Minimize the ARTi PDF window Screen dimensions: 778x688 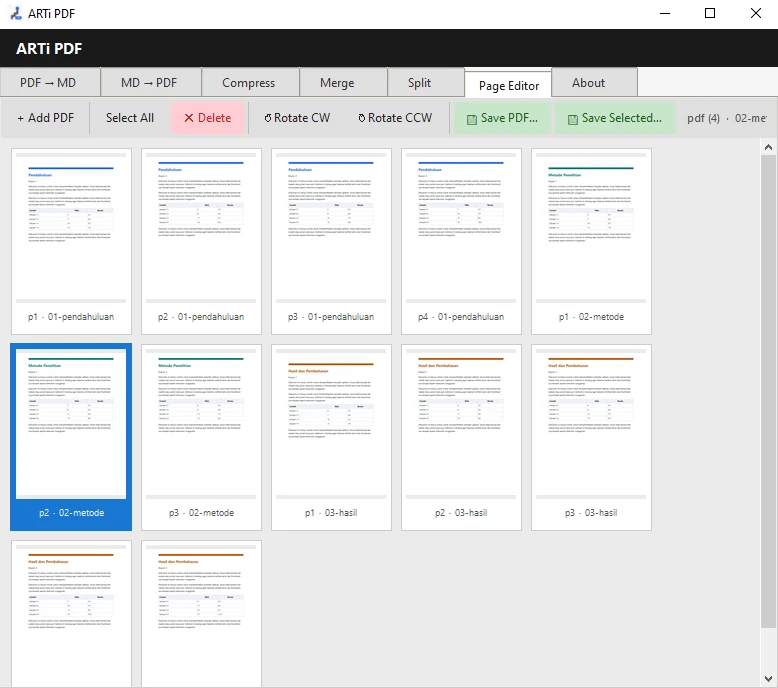[665, 13]
